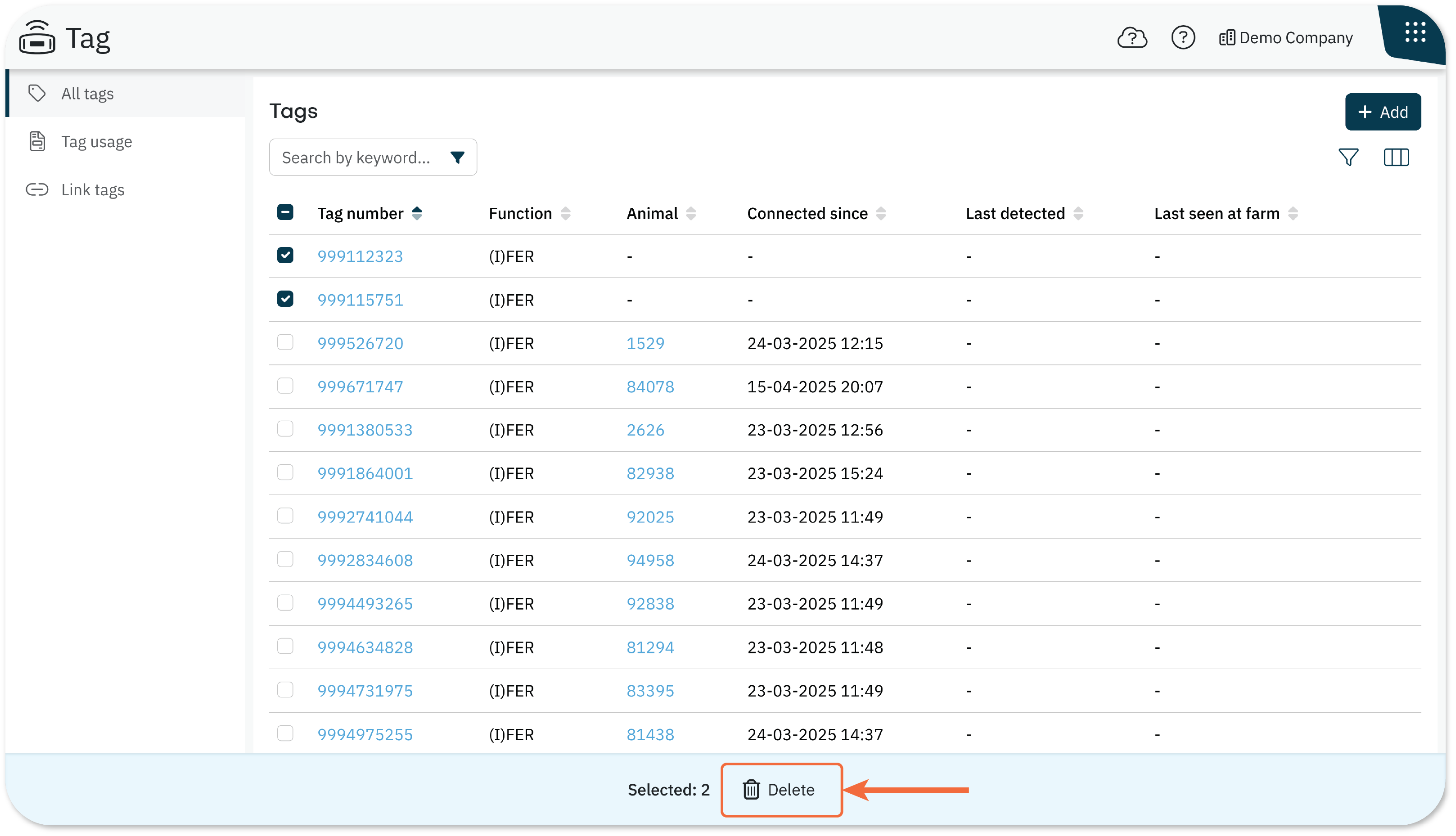Go to All tags menu item
This screenshot has width=1456, height=836.
pyautogui.click(x=126, y=94)
